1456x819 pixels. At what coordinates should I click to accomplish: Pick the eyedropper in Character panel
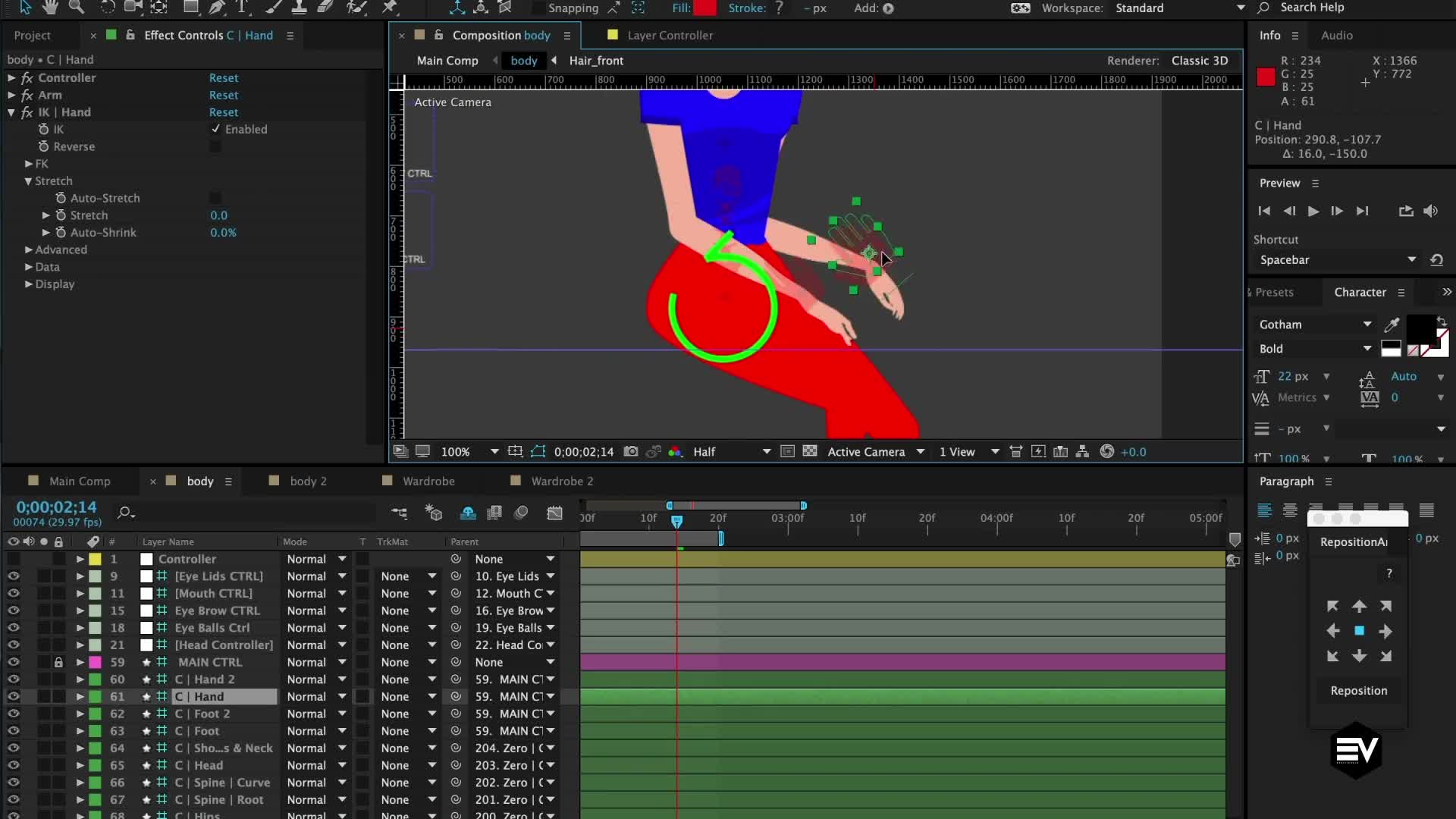click(x=1392, y=325)
